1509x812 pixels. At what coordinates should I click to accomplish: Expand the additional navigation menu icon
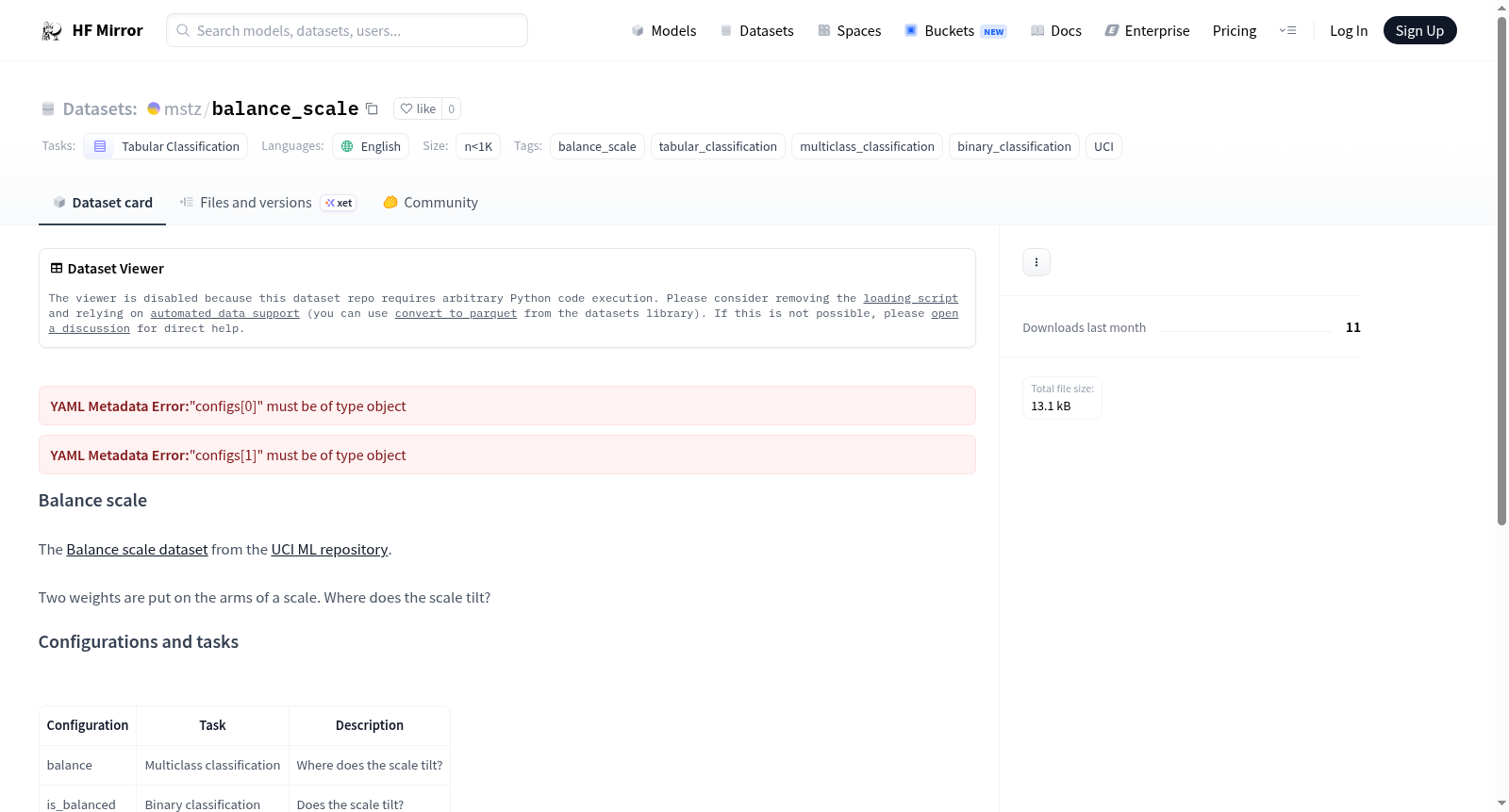(1287, 30)
